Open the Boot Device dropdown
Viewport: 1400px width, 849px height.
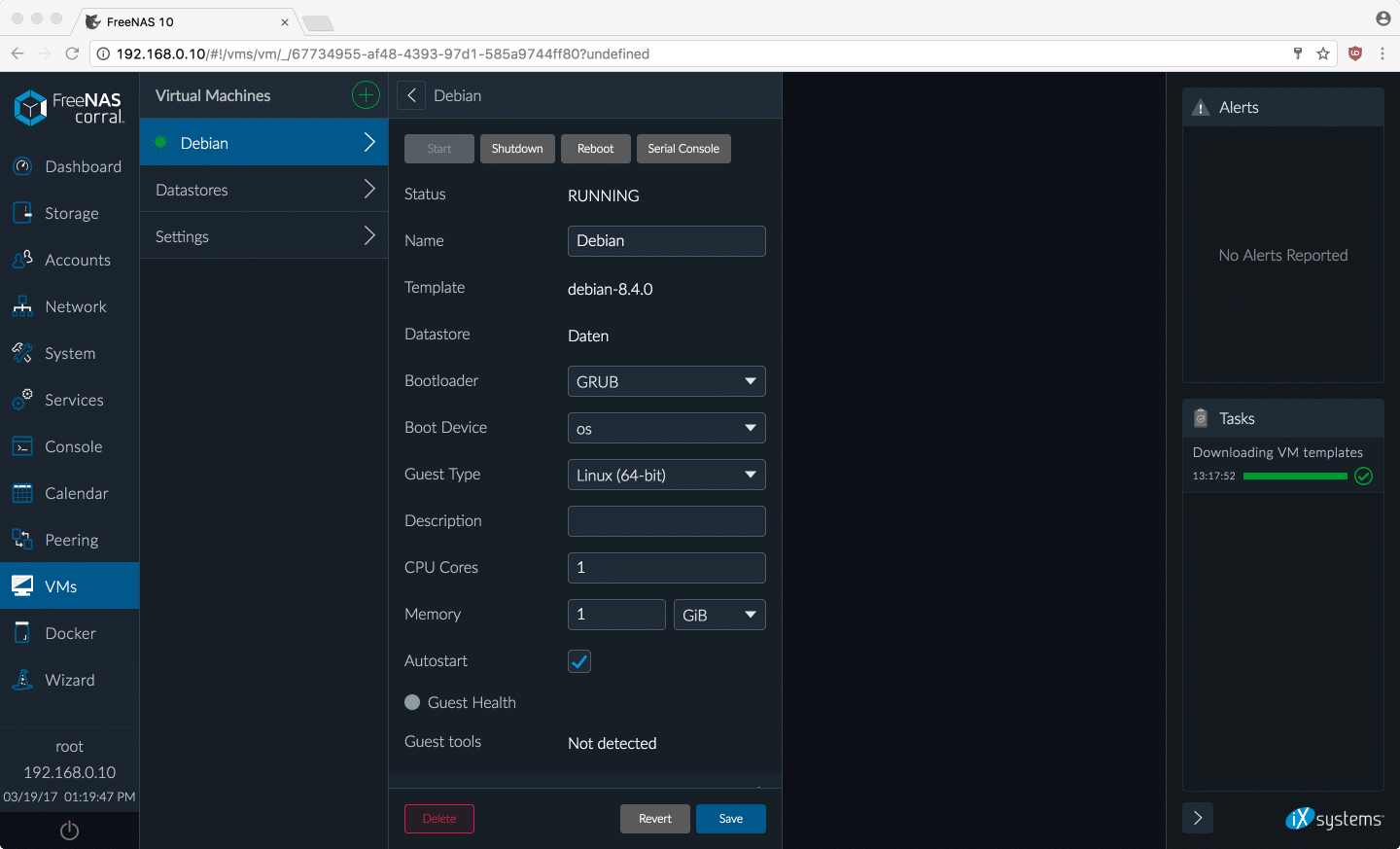click(x=666, y=428)
